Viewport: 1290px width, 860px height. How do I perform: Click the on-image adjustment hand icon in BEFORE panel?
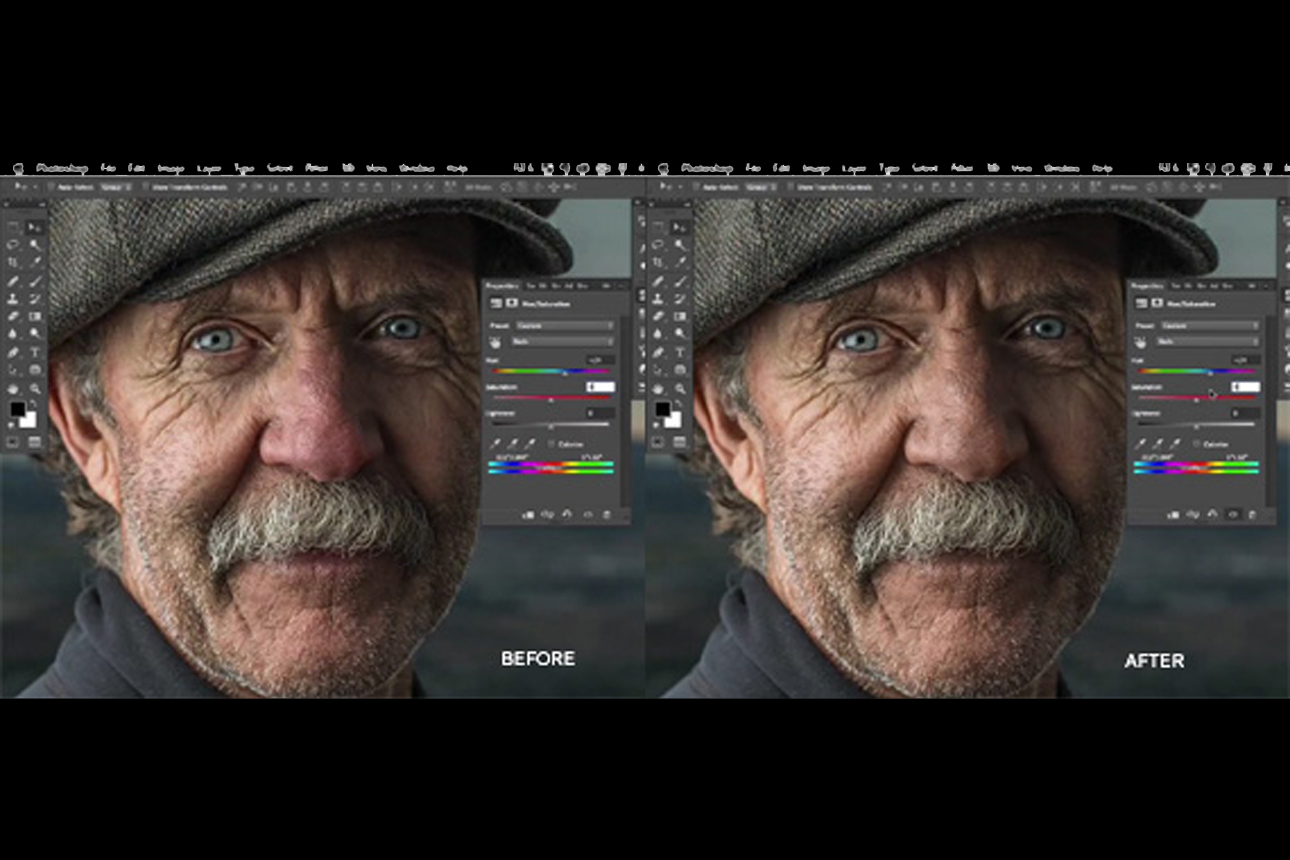tap(496, 341)
